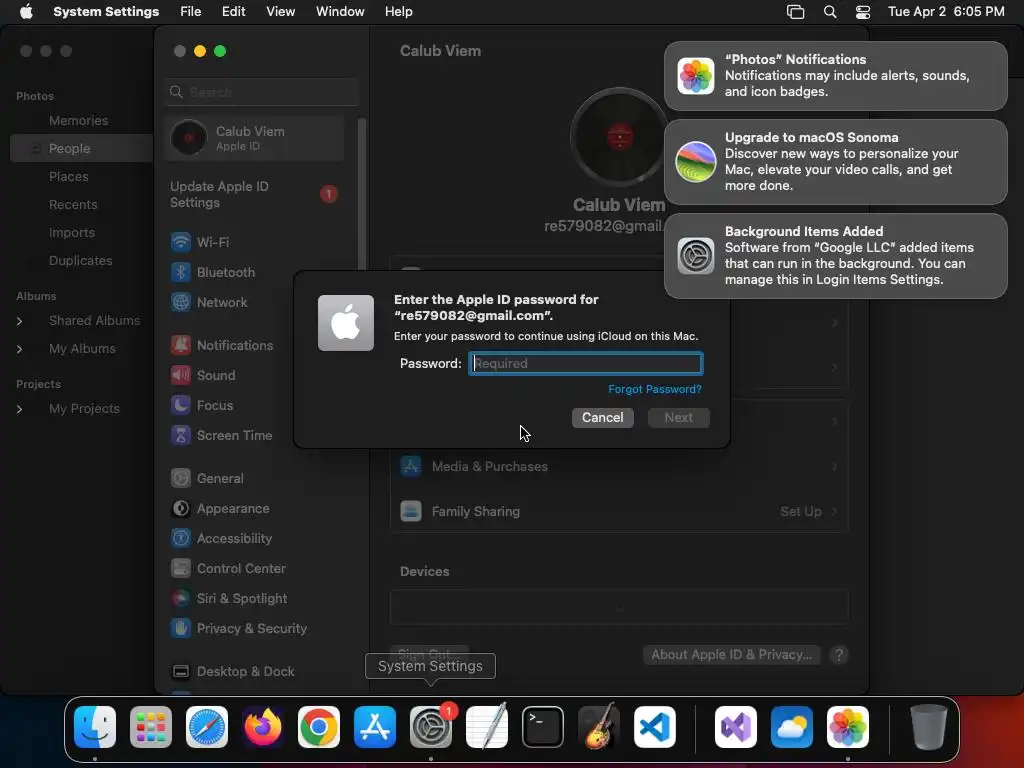1024x768 pixels.
Task: Select Duplicates in Photos sidebar
Action: click(x=80, y=261)
